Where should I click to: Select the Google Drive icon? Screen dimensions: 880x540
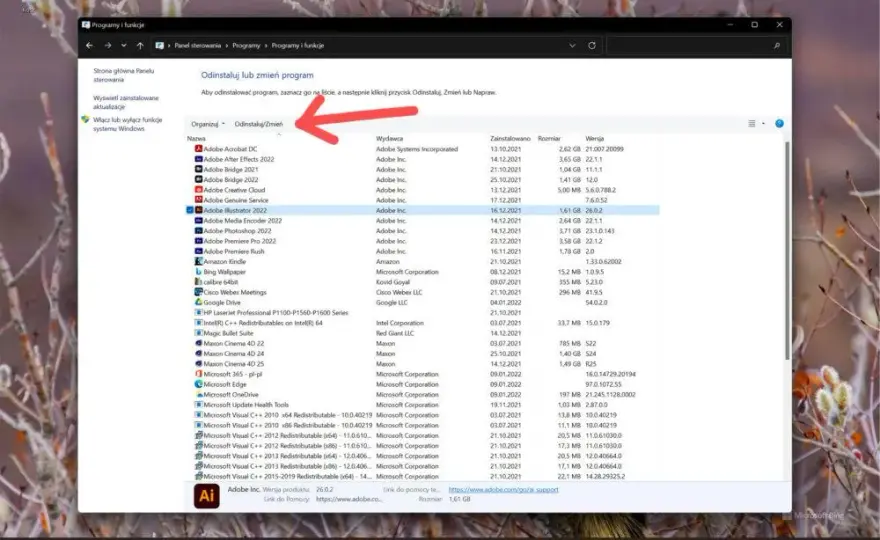(x=198, y=302)
